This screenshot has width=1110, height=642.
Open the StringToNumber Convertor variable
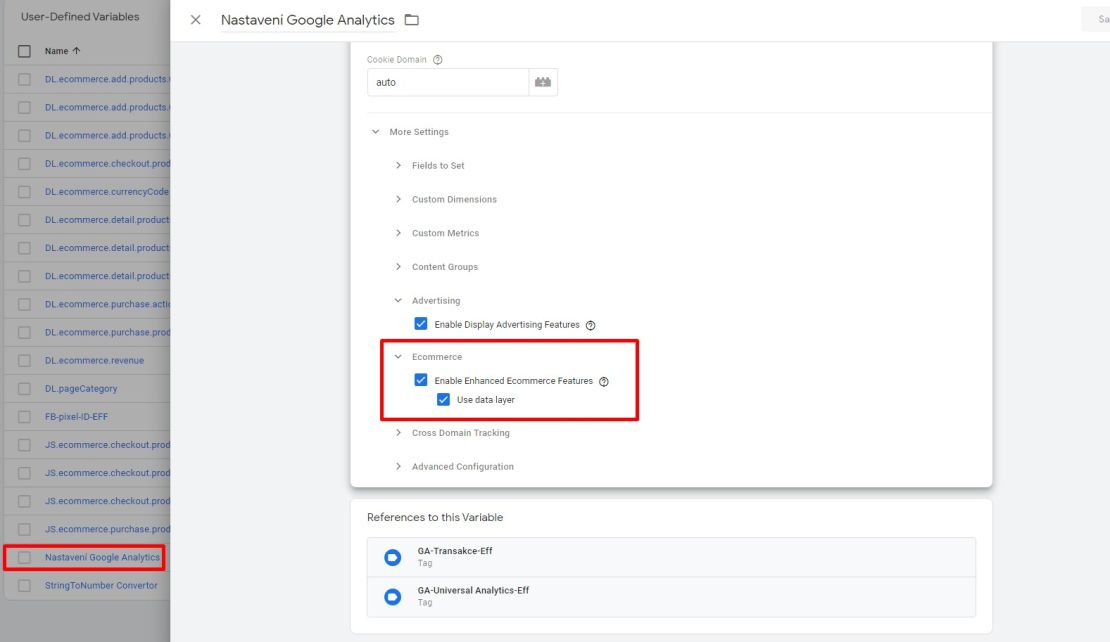101,586
